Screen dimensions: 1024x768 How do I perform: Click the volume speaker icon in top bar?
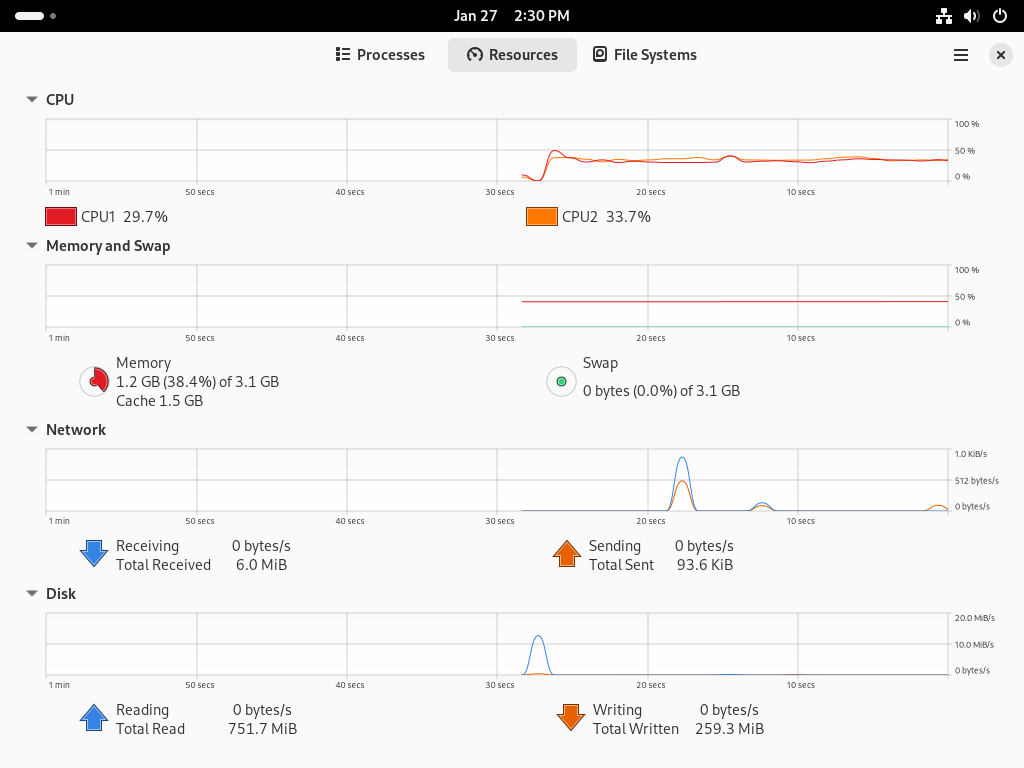[x=972, y=16]
